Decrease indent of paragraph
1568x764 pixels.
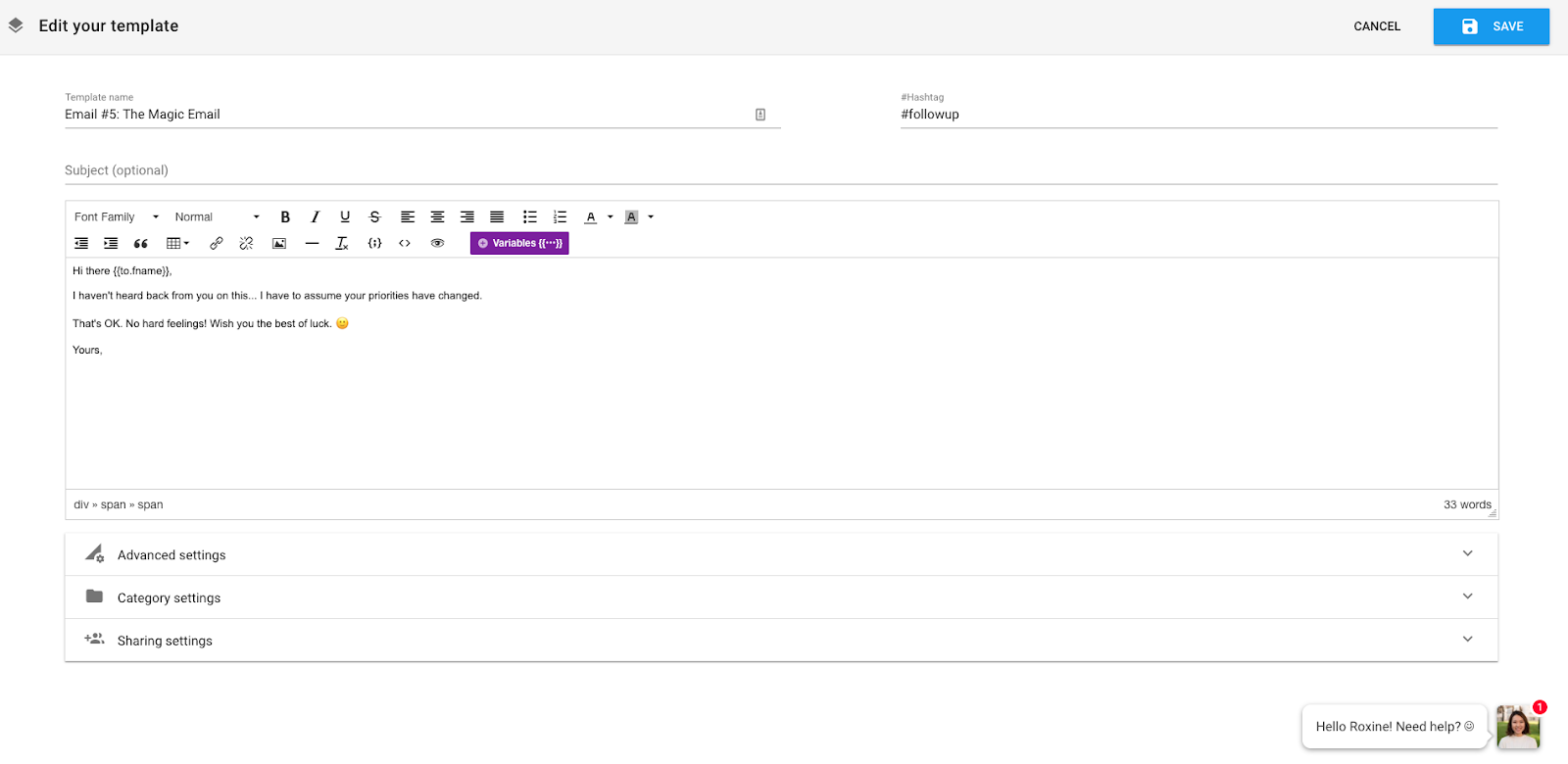click(81, 243)
